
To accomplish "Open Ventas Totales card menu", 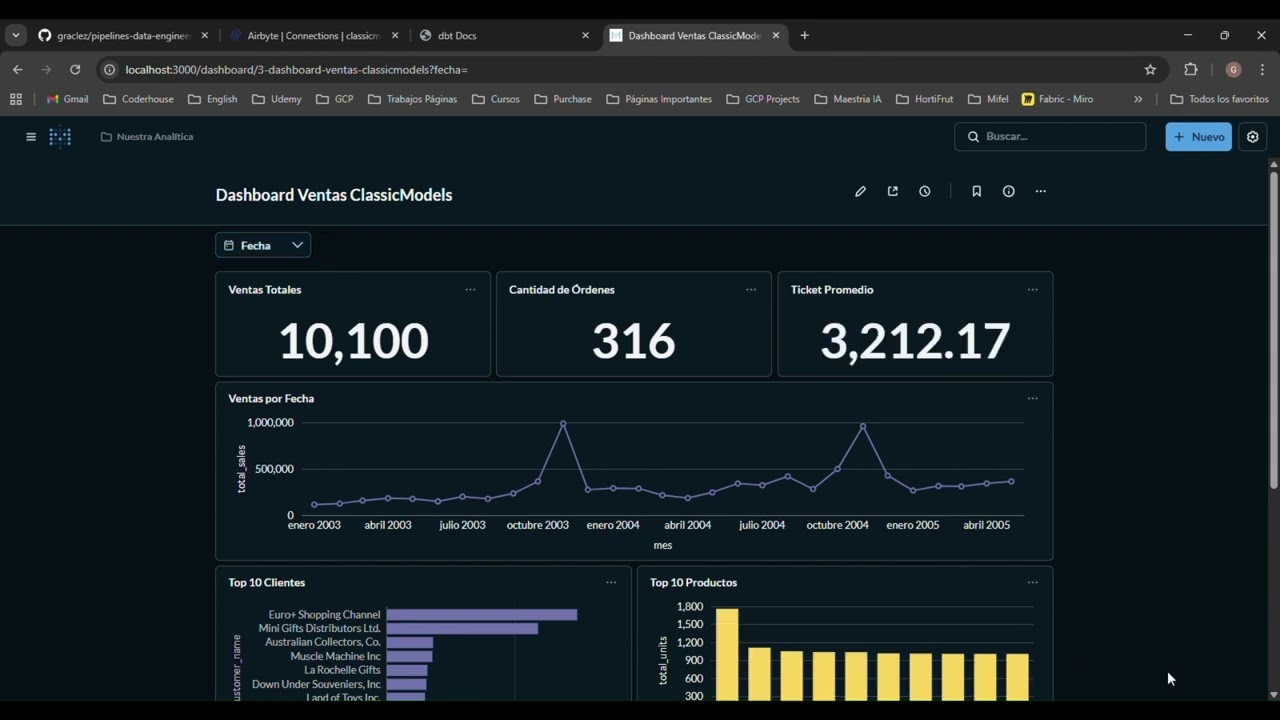I will (470, 290).
